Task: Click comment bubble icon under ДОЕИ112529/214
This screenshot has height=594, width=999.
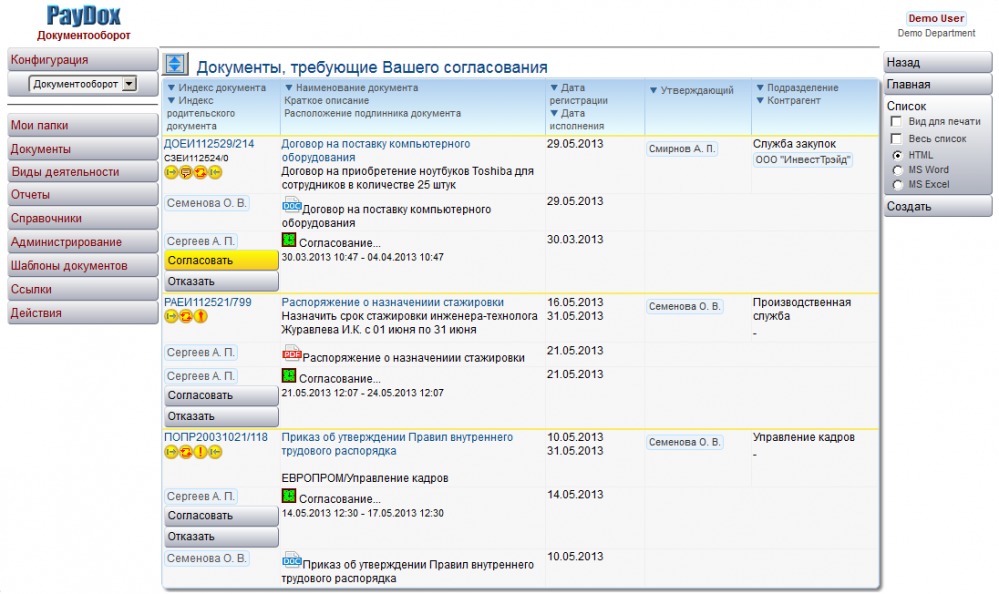Action: (185, 173)
